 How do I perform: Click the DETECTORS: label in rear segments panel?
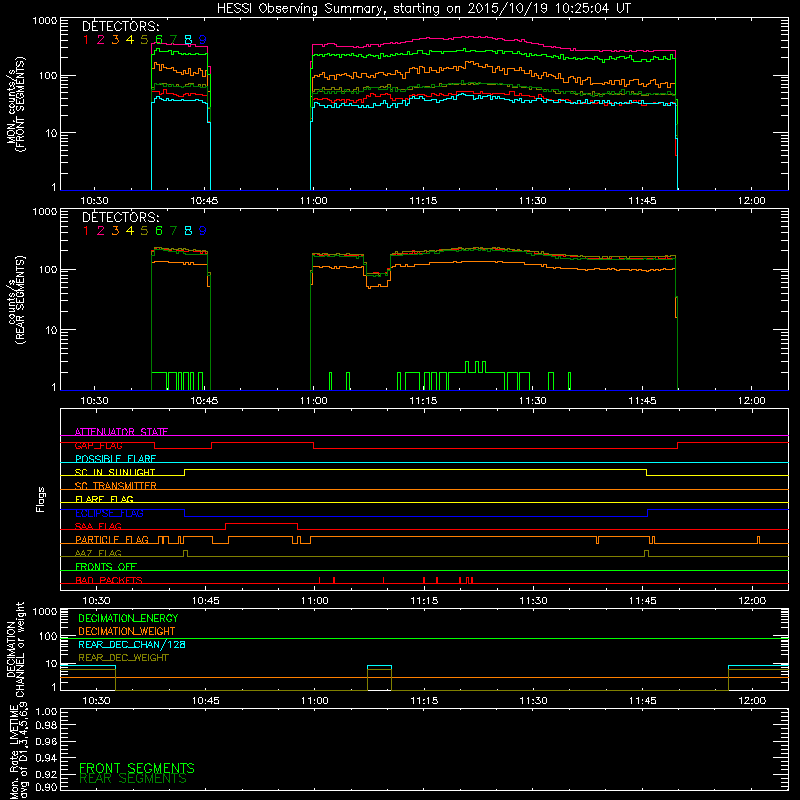tap(120, 217)
